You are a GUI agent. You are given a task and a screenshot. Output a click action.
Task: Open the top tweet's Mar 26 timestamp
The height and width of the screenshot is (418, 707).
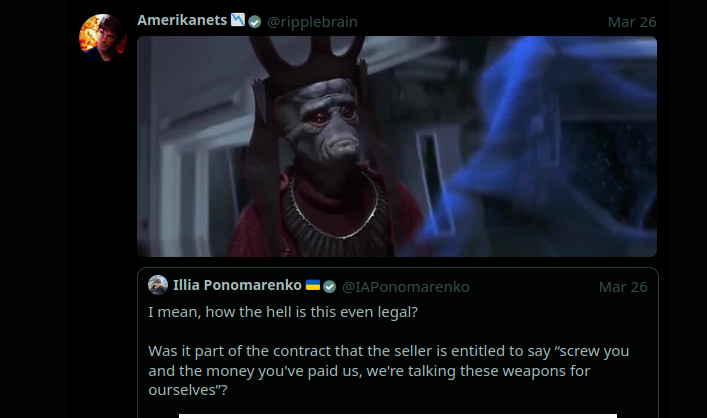pos(632,22)
